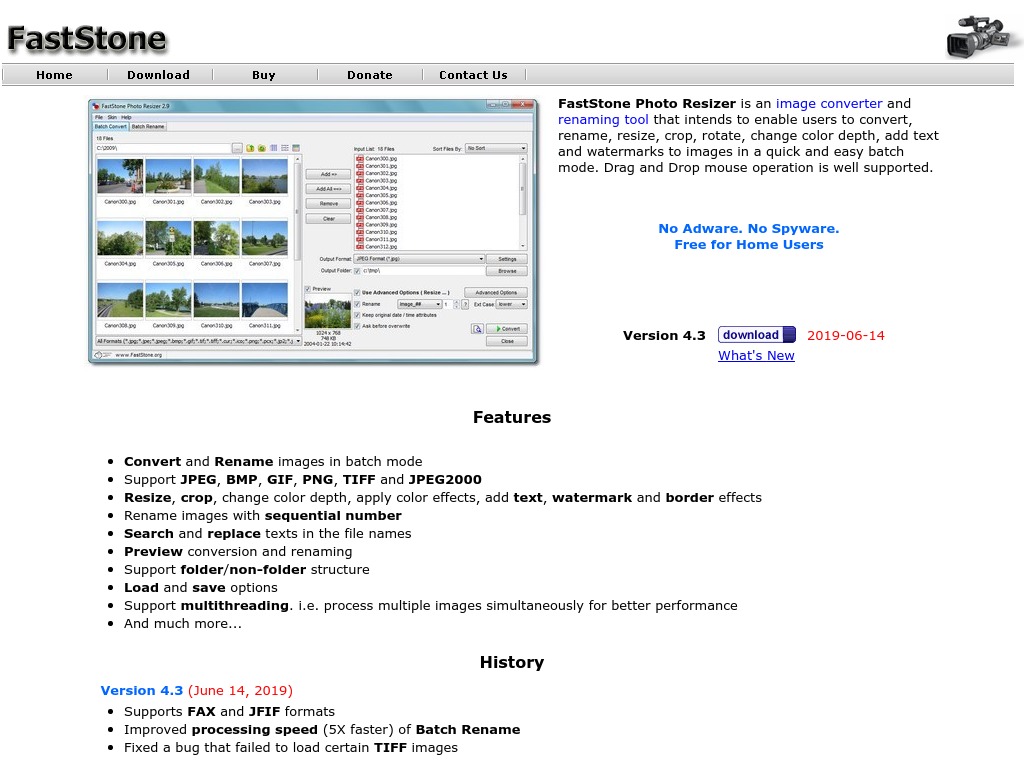Click the Features heading

512,417
